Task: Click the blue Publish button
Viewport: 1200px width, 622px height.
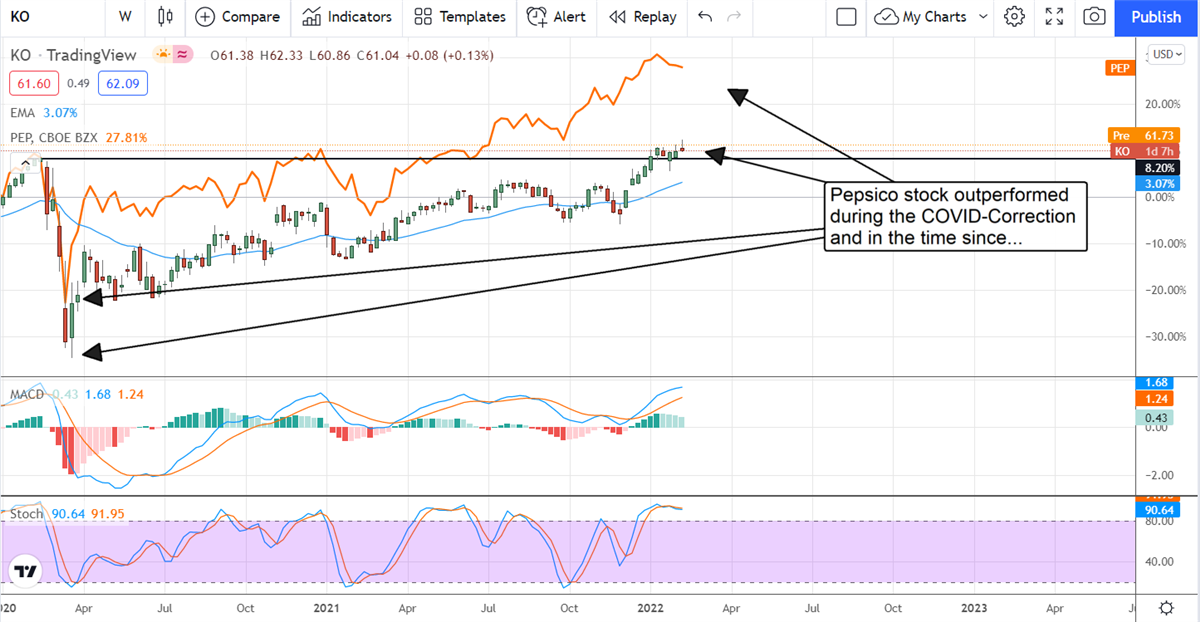Action: [1155, 17]
